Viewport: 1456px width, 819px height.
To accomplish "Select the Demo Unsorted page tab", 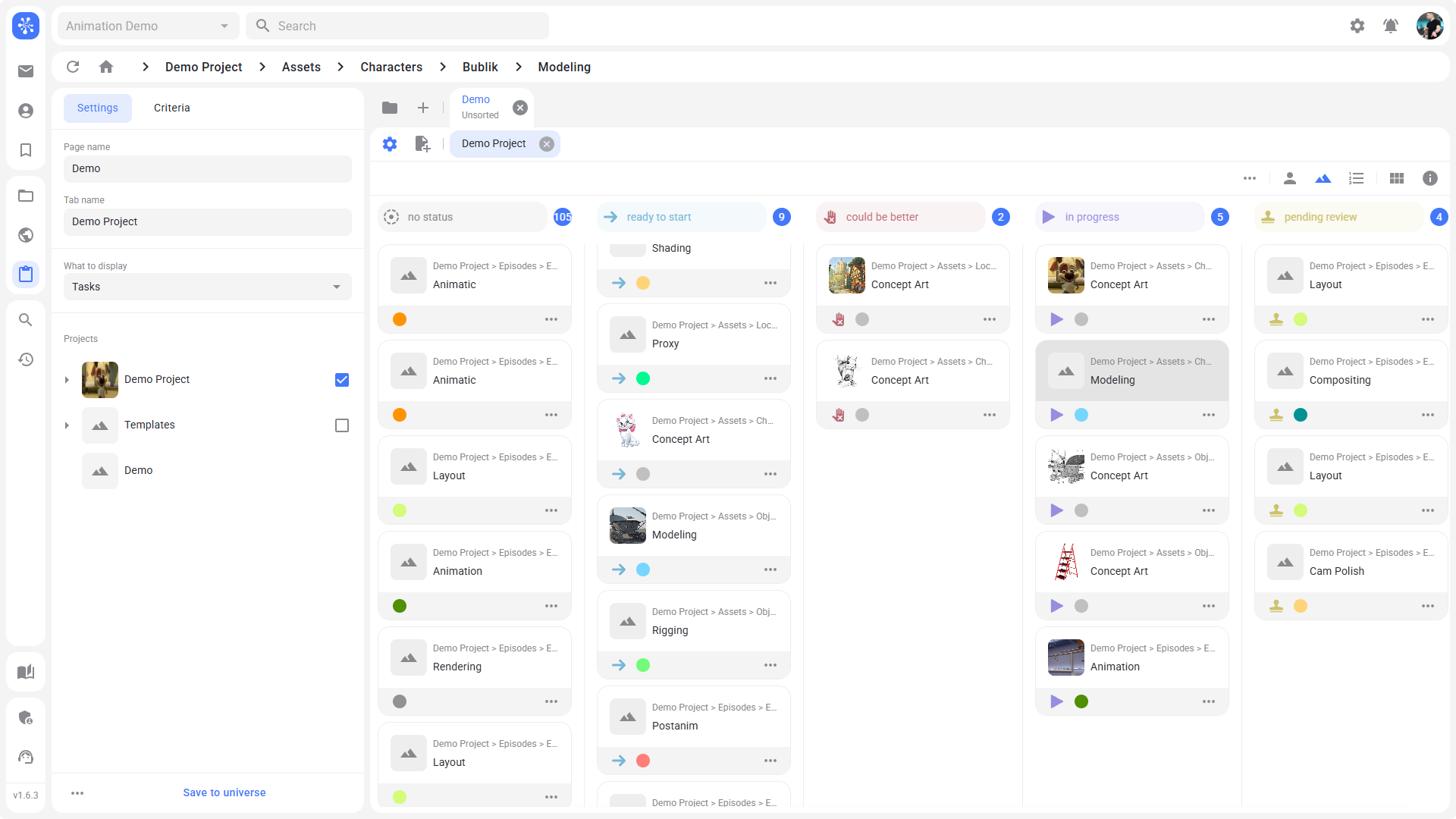I will [480, 107].
